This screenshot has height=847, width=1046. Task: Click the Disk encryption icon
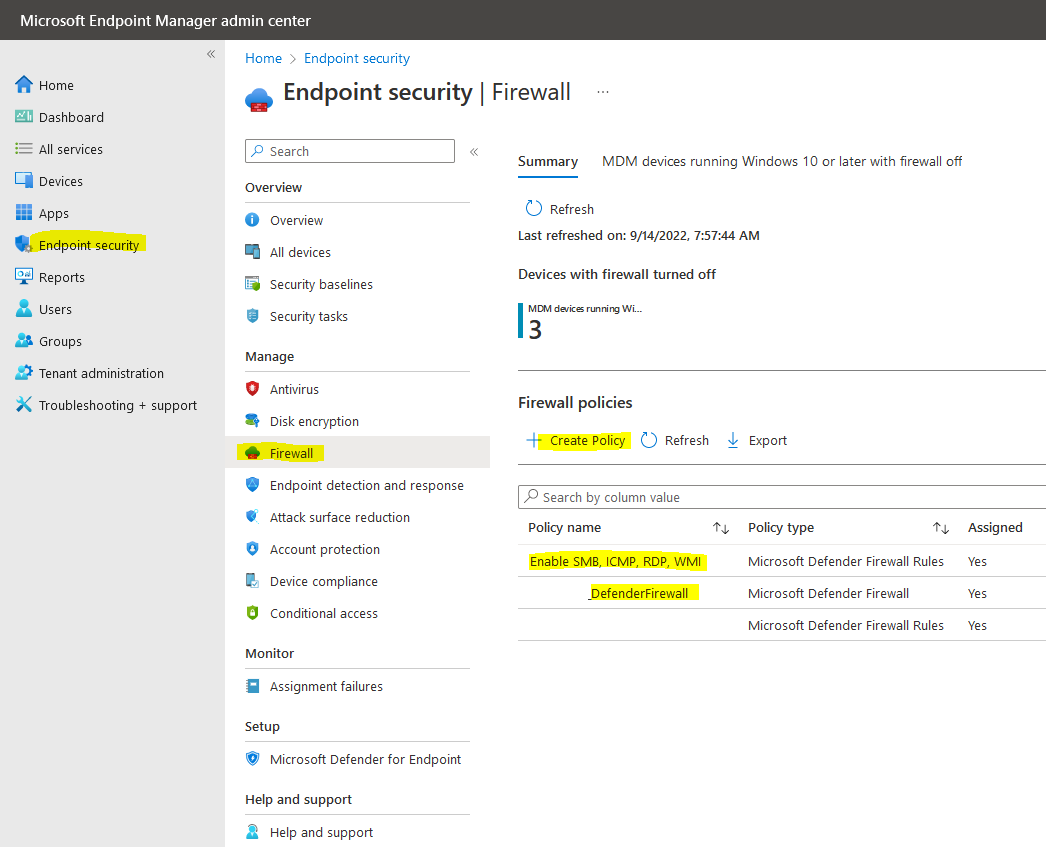click(252, 421)
